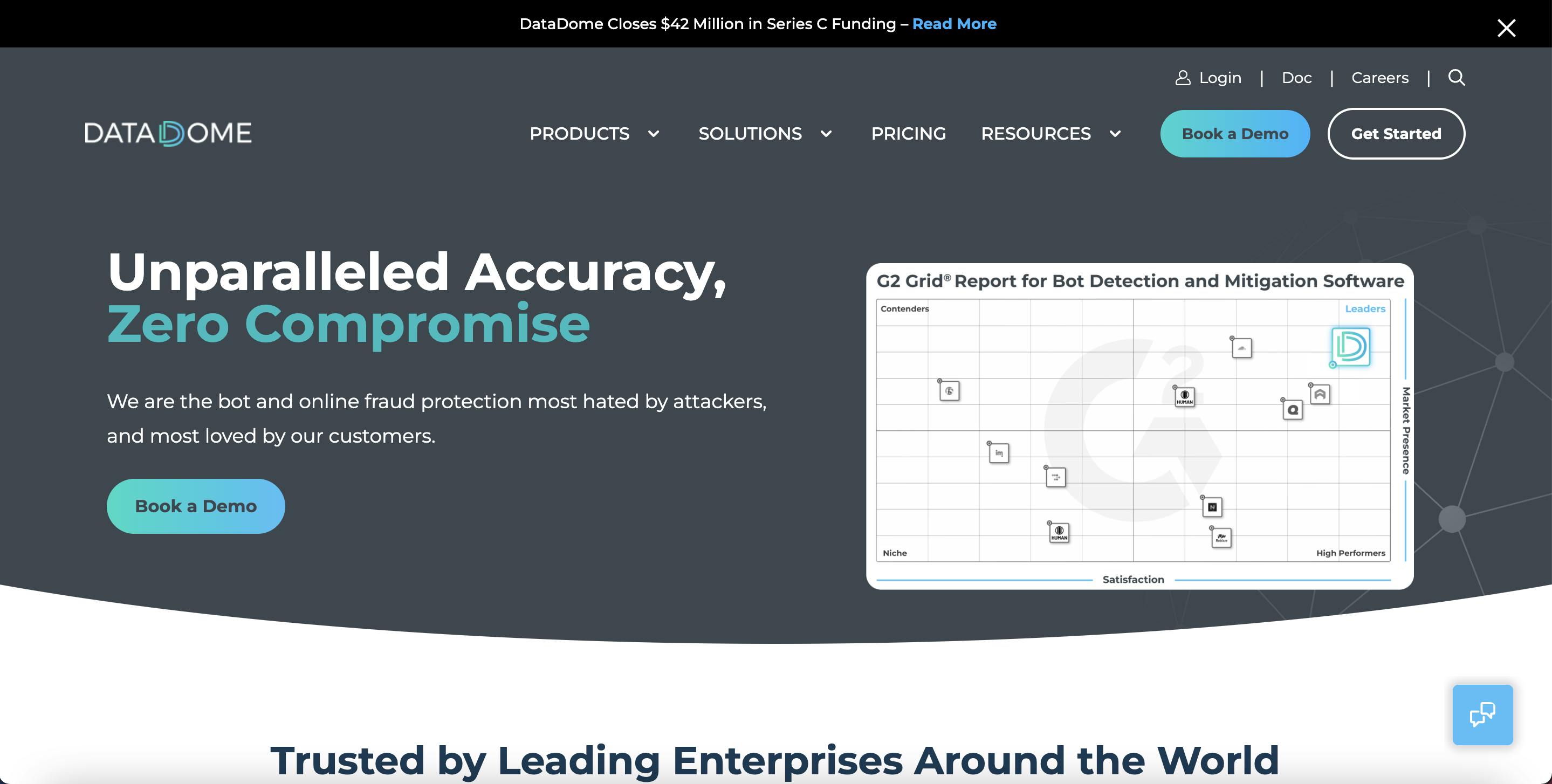1552x784 pixels.
Task: Expand the RESOURCES dropdown menu
Action: pyautogui.click(x=1048, y=133)
